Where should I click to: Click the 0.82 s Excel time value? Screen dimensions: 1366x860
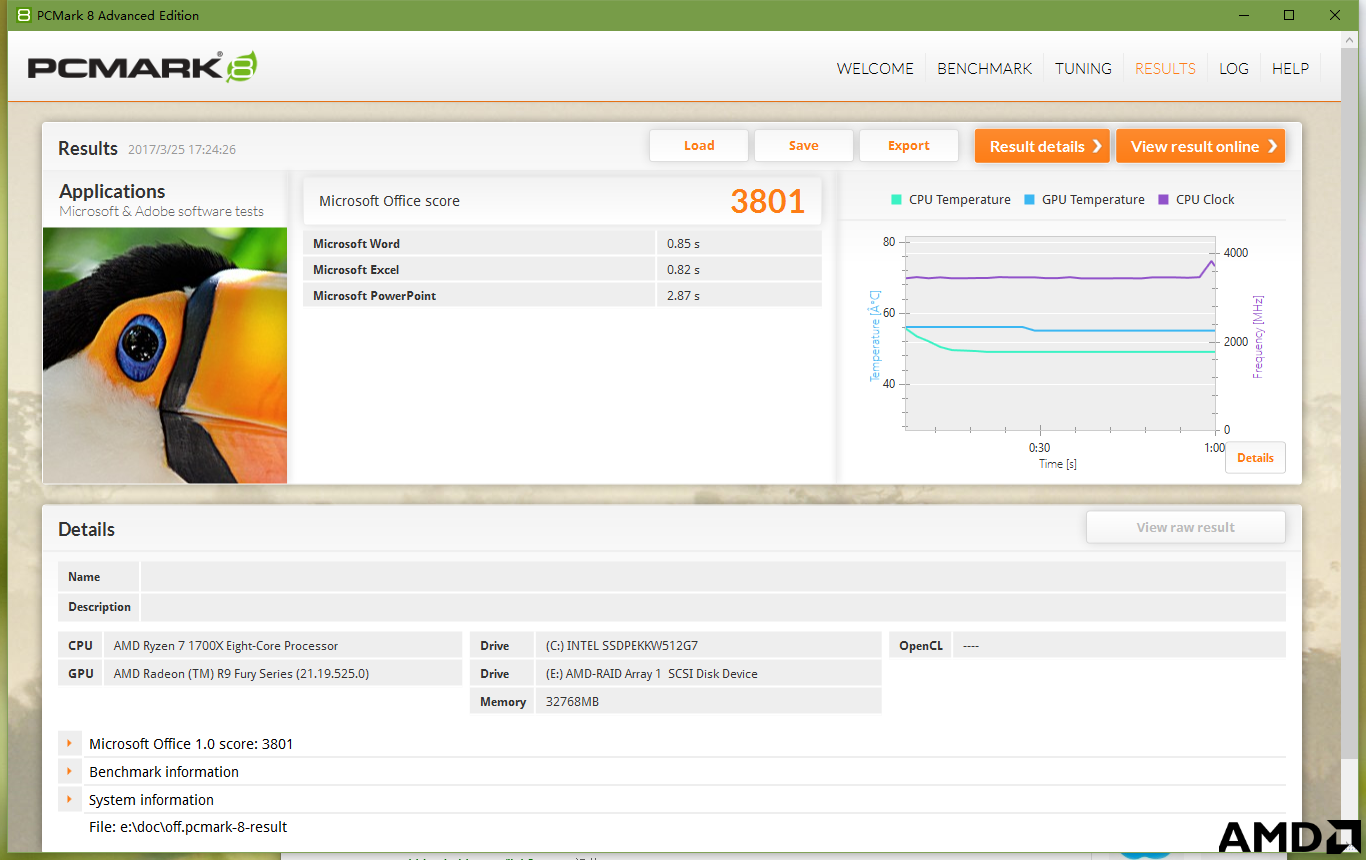click(683, 269)
